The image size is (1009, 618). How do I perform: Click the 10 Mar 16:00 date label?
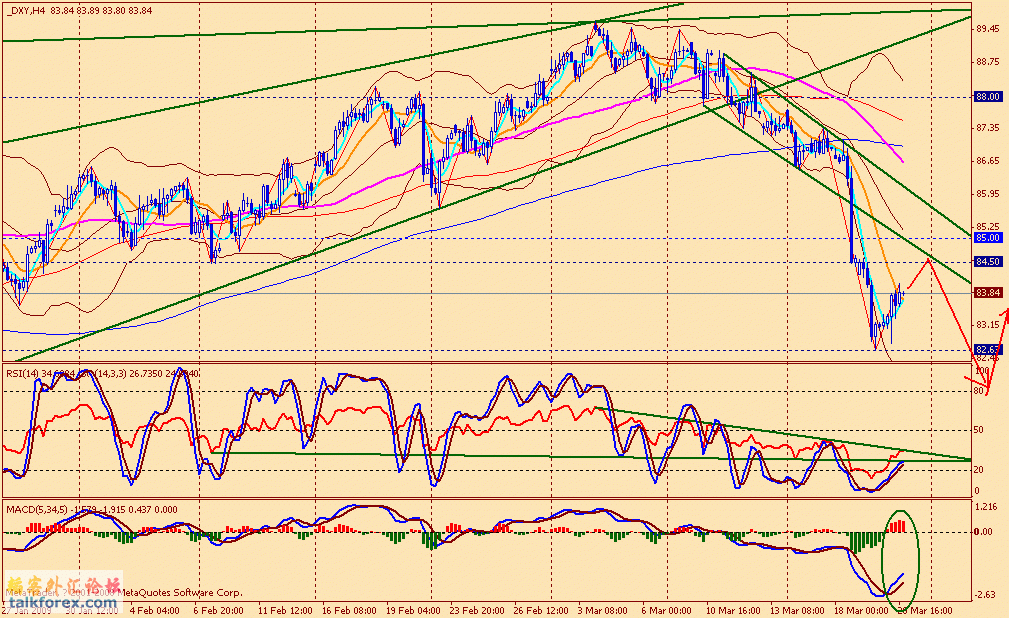733,608
